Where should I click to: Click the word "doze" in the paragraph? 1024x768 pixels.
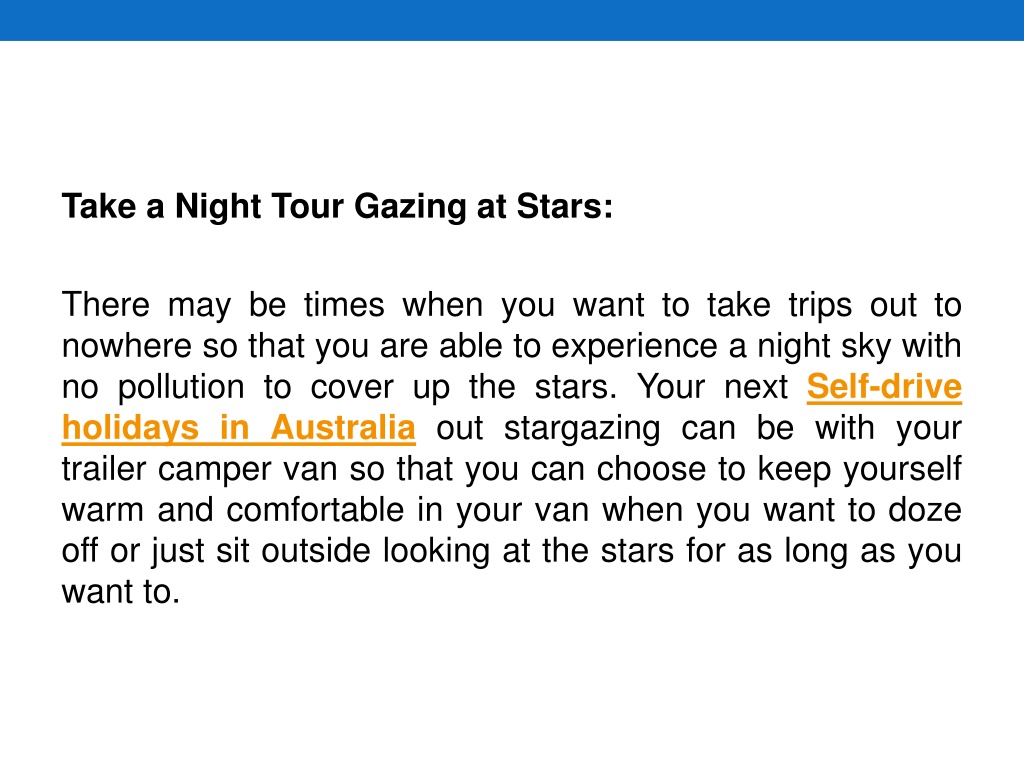(x=925, y=510)
